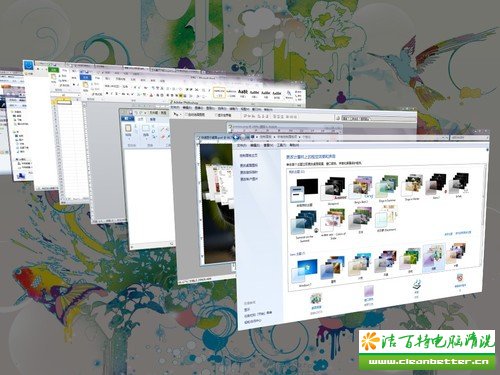Open Sounds icon in Personalization window
This screenshot has width=500, height=375.
(x=417, y=285)
